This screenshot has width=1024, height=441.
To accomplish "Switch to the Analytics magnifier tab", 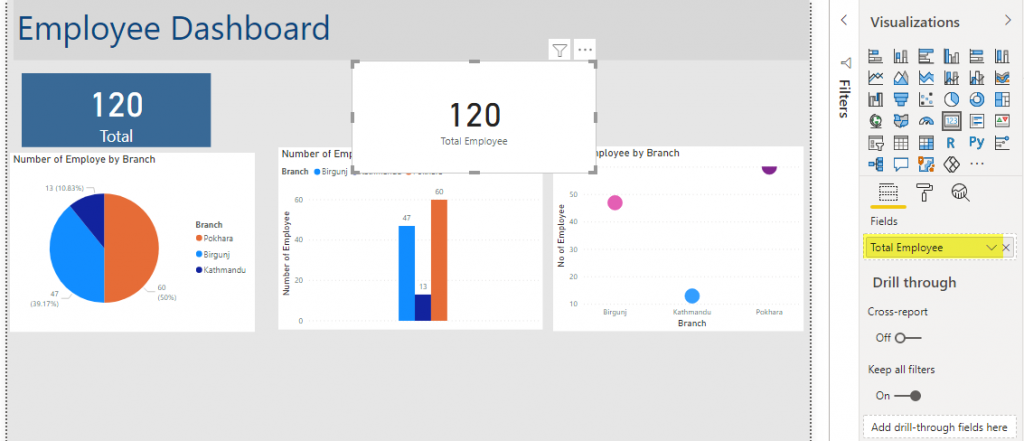I will point(959,193).
